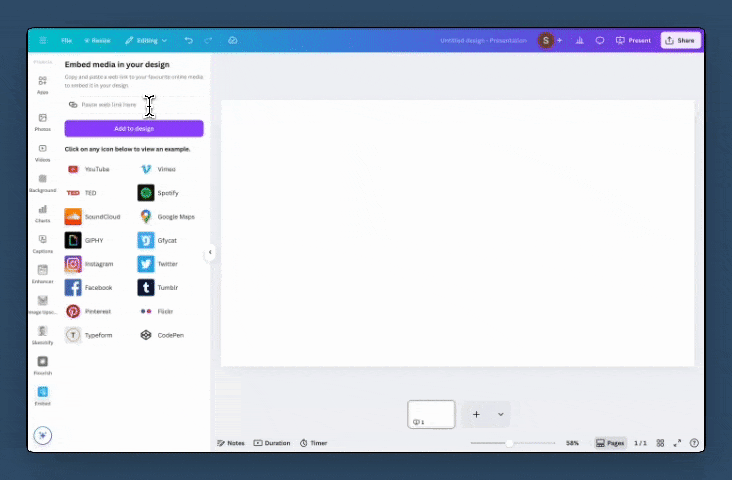View the Vimeo embed example
The width and height of the screenshot is (732, 480).
coord(158,169)
